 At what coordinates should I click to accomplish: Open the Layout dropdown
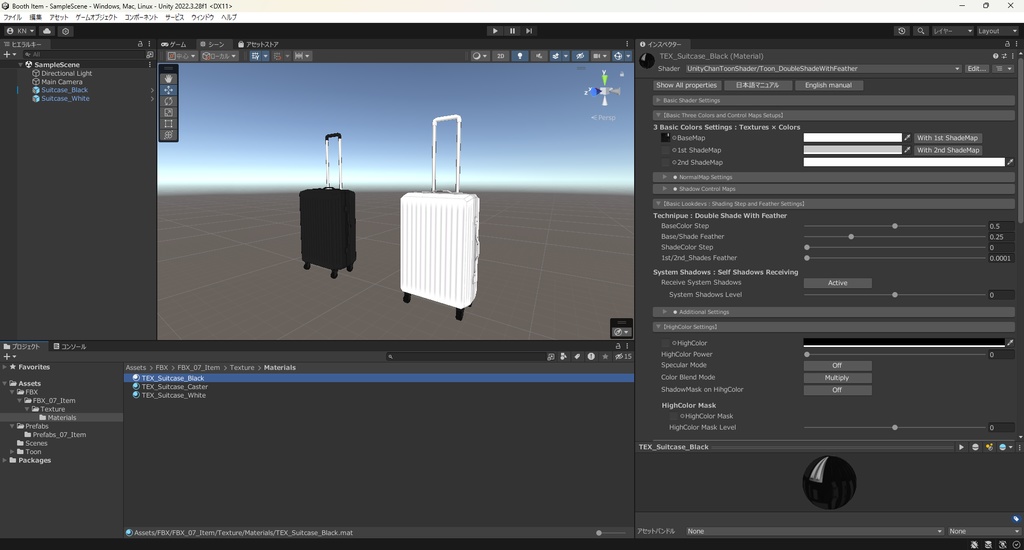(x=996, y=31)
